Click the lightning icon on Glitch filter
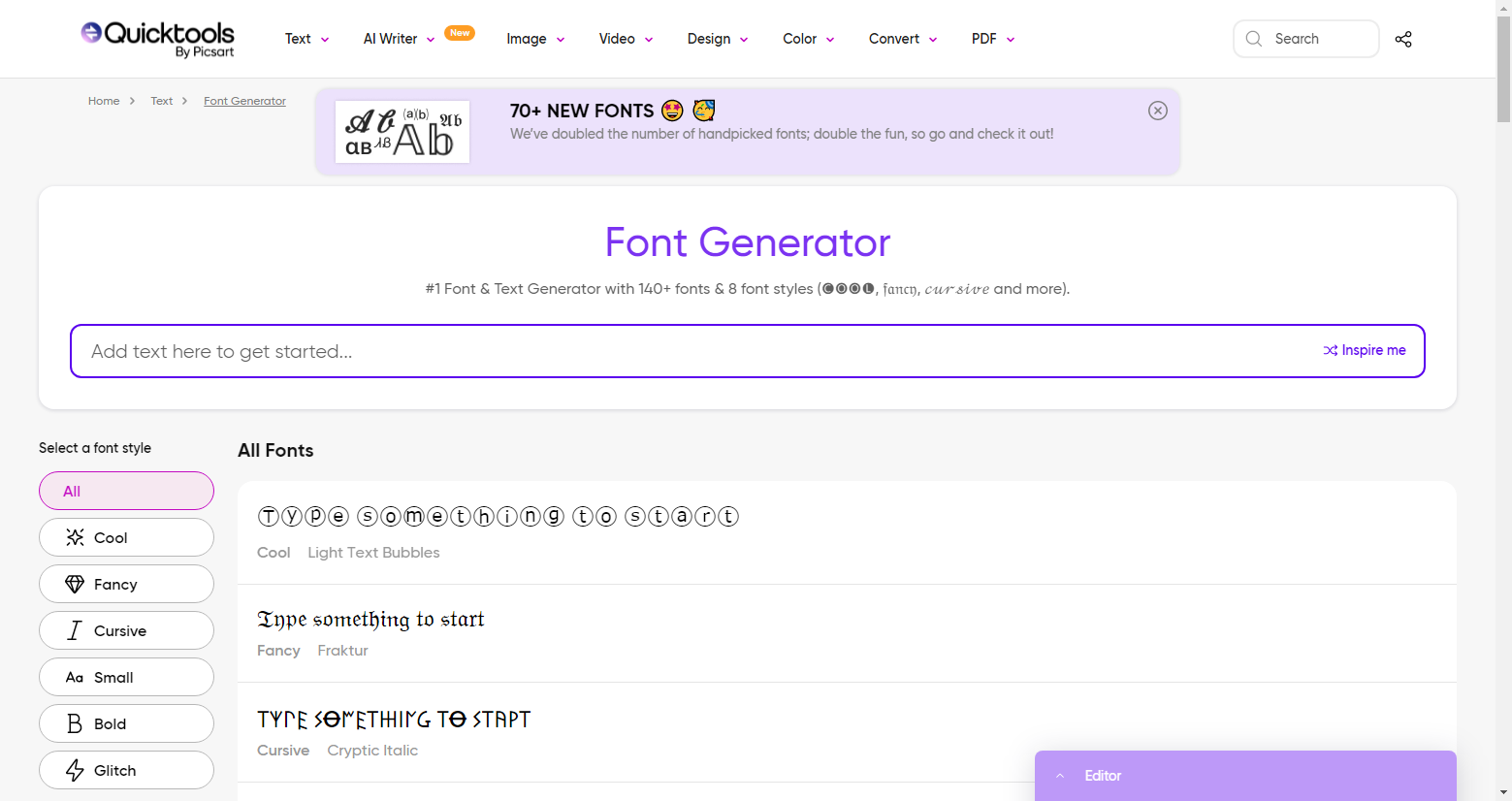 pos(73,770)
